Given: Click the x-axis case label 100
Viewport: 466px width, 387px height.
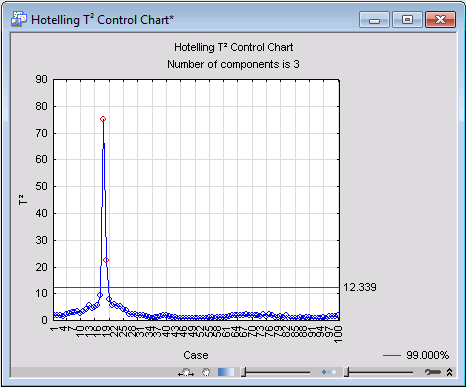Looking at the screenshot, I should (338, 334).
